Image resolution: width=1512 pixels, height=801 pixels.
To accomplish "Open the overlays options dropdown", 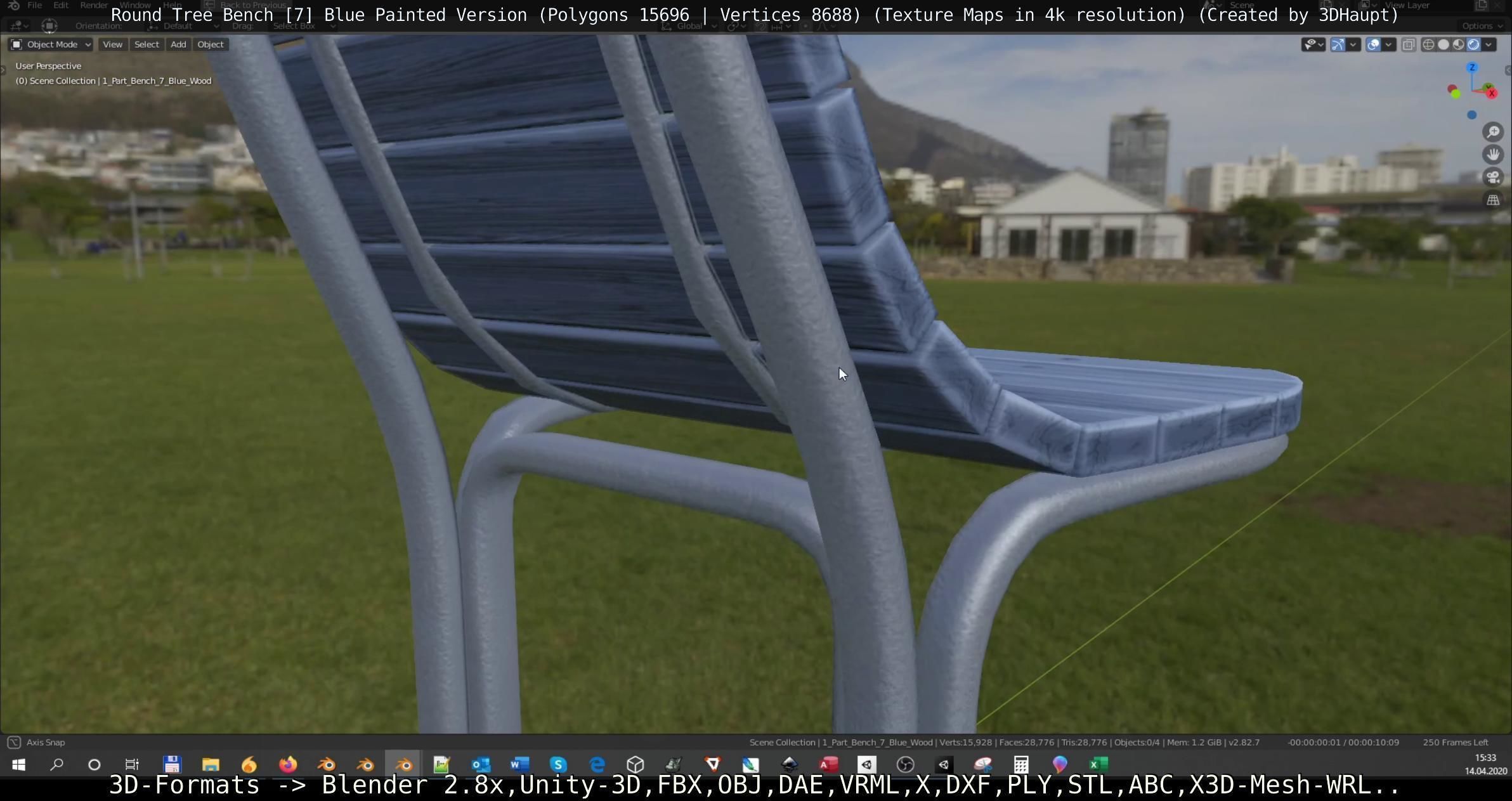I will click(x=1388, y=44).
